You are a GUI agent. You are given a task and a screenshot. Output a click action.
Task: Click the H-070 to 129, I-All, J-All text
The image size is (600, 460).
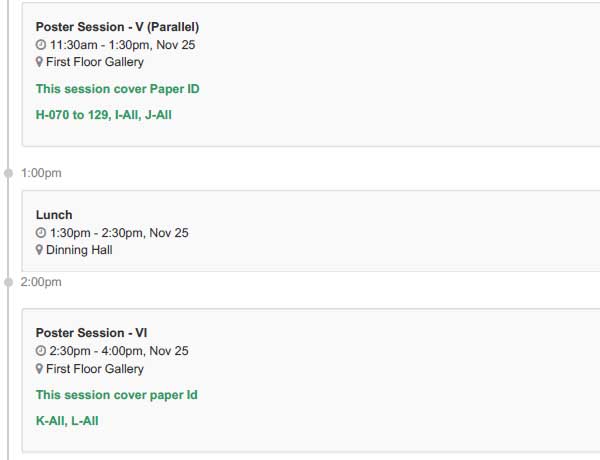click(x=104, y=115)
